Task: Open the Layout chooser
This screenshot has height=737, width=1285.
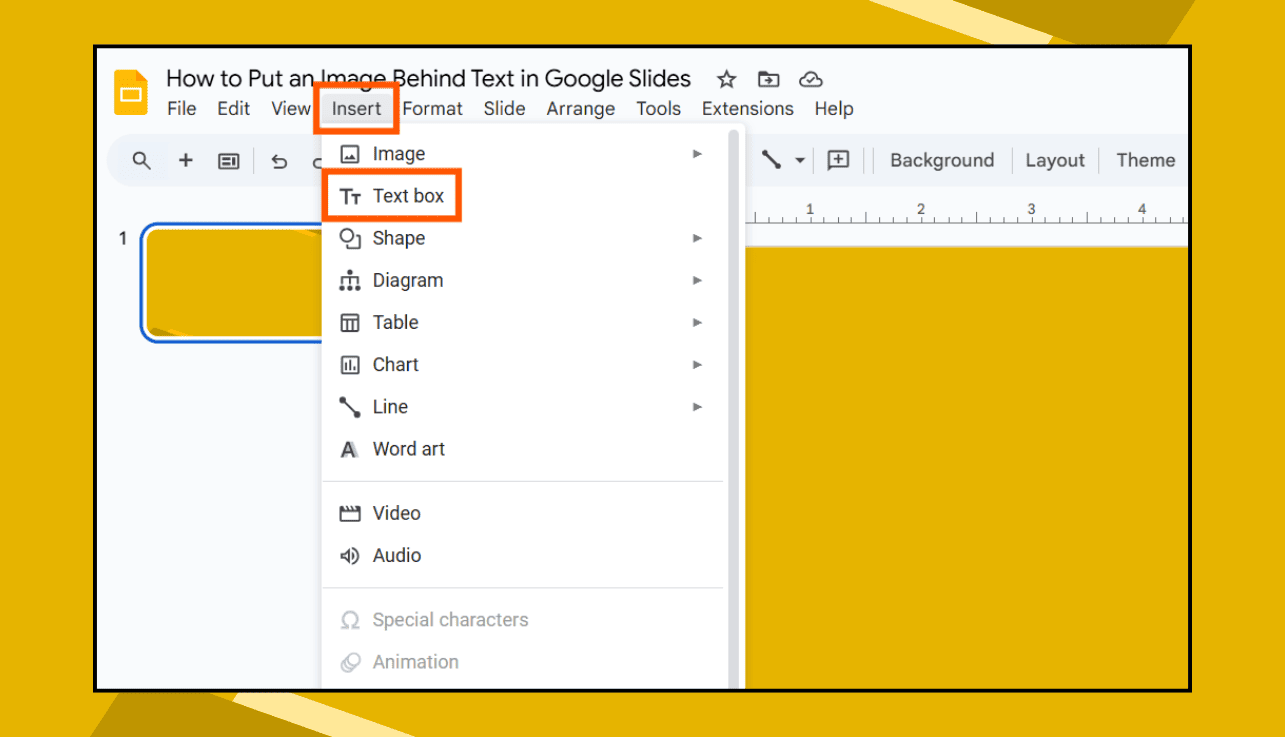Action: pyautogui.click(x=1055, y=160)
